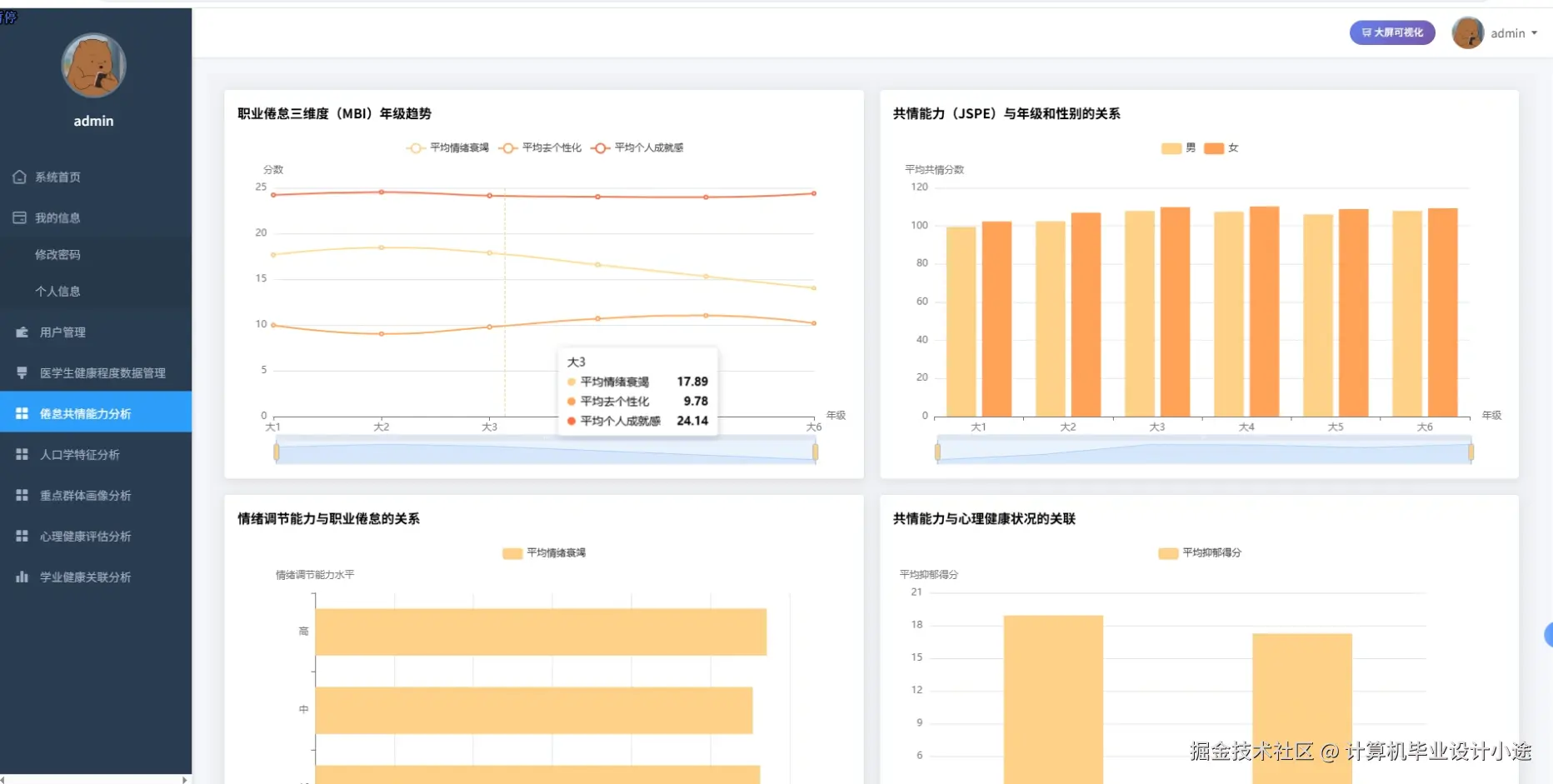Toggle the 平均情绪衰竭 line legend
The height and width of the screenshot is (784, 1553).
[447, 147]
